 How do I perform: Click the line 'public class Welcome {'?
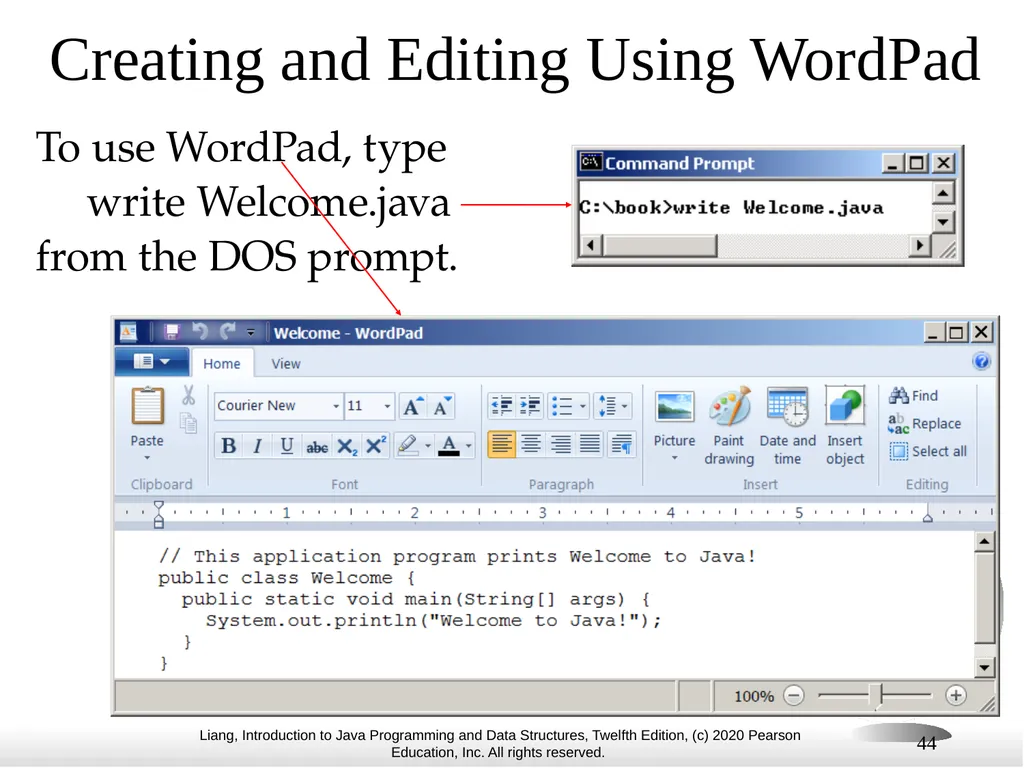[287, 578]
